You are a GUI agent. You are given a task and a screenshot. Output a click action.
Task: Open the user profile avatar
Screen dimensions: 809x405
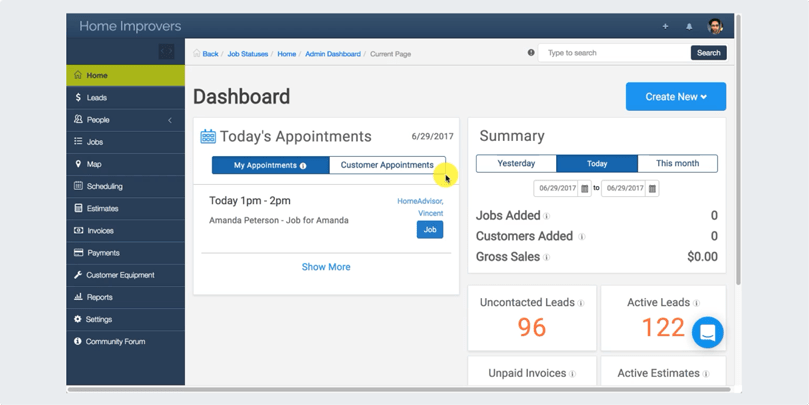pyautogui.click(x=716, y=26)
